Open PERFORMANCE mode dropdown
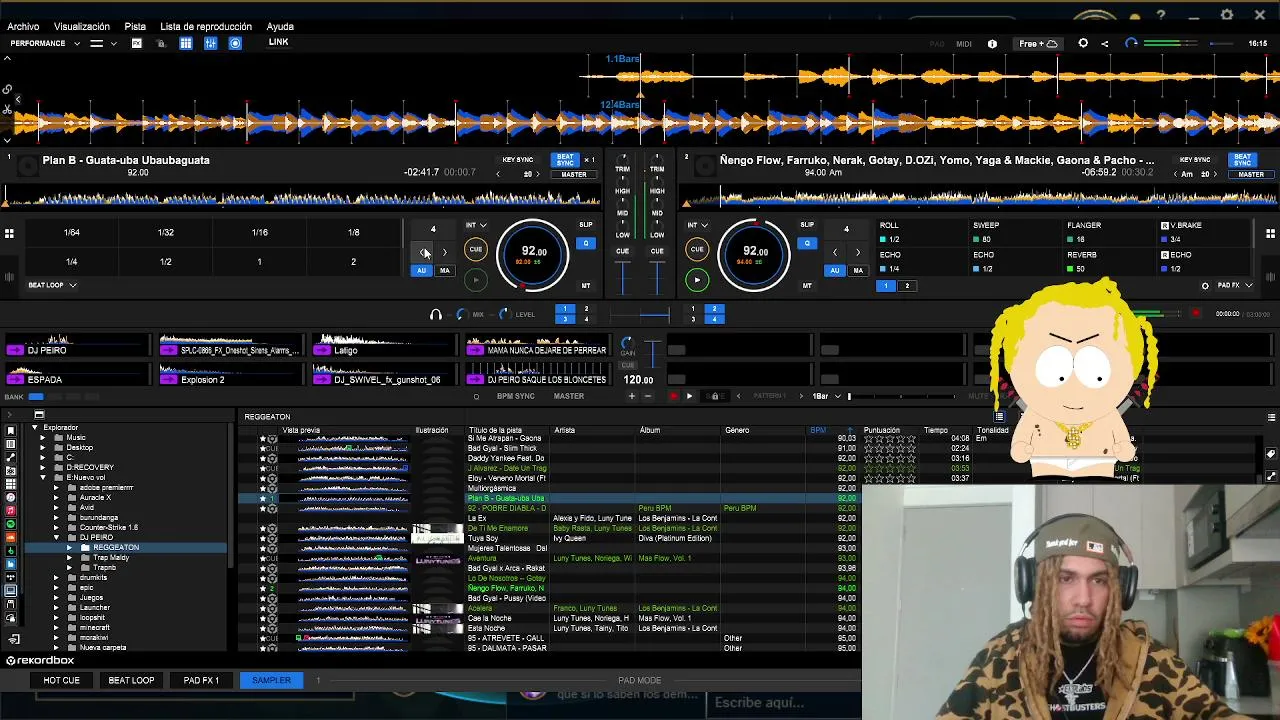 [44, 44]
